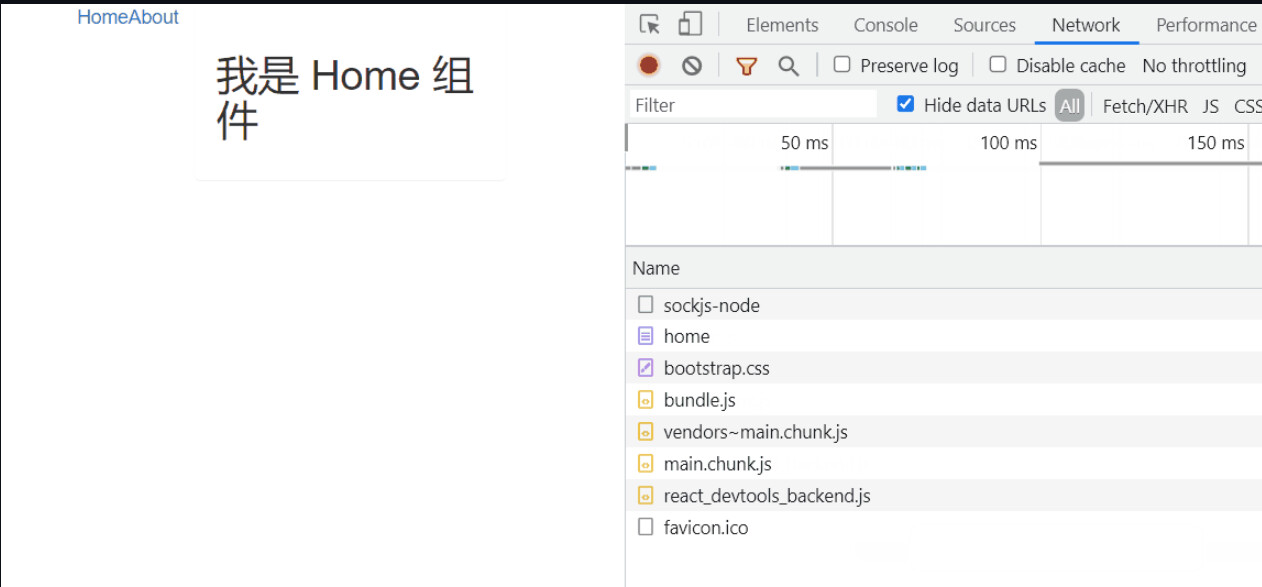Viewport: 1262px width, 587px height.
Task: Open the No throttling dropdown
Action: point(1194,65)
